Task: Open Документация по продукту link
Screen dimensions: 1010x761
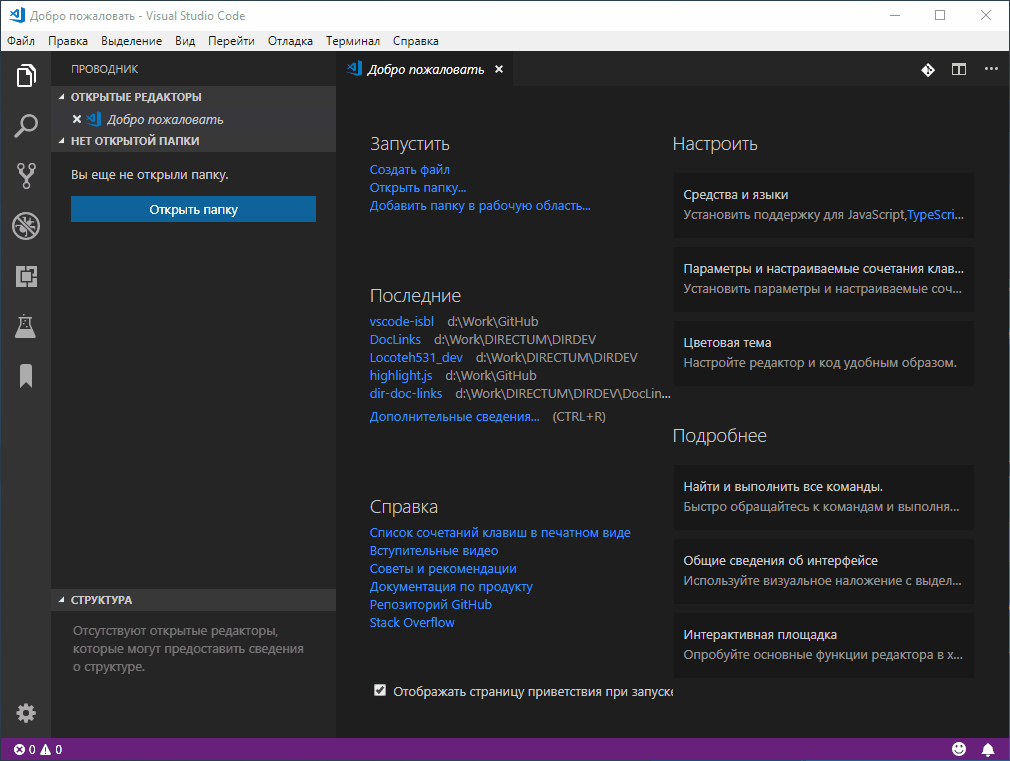Action: [451, 587]
